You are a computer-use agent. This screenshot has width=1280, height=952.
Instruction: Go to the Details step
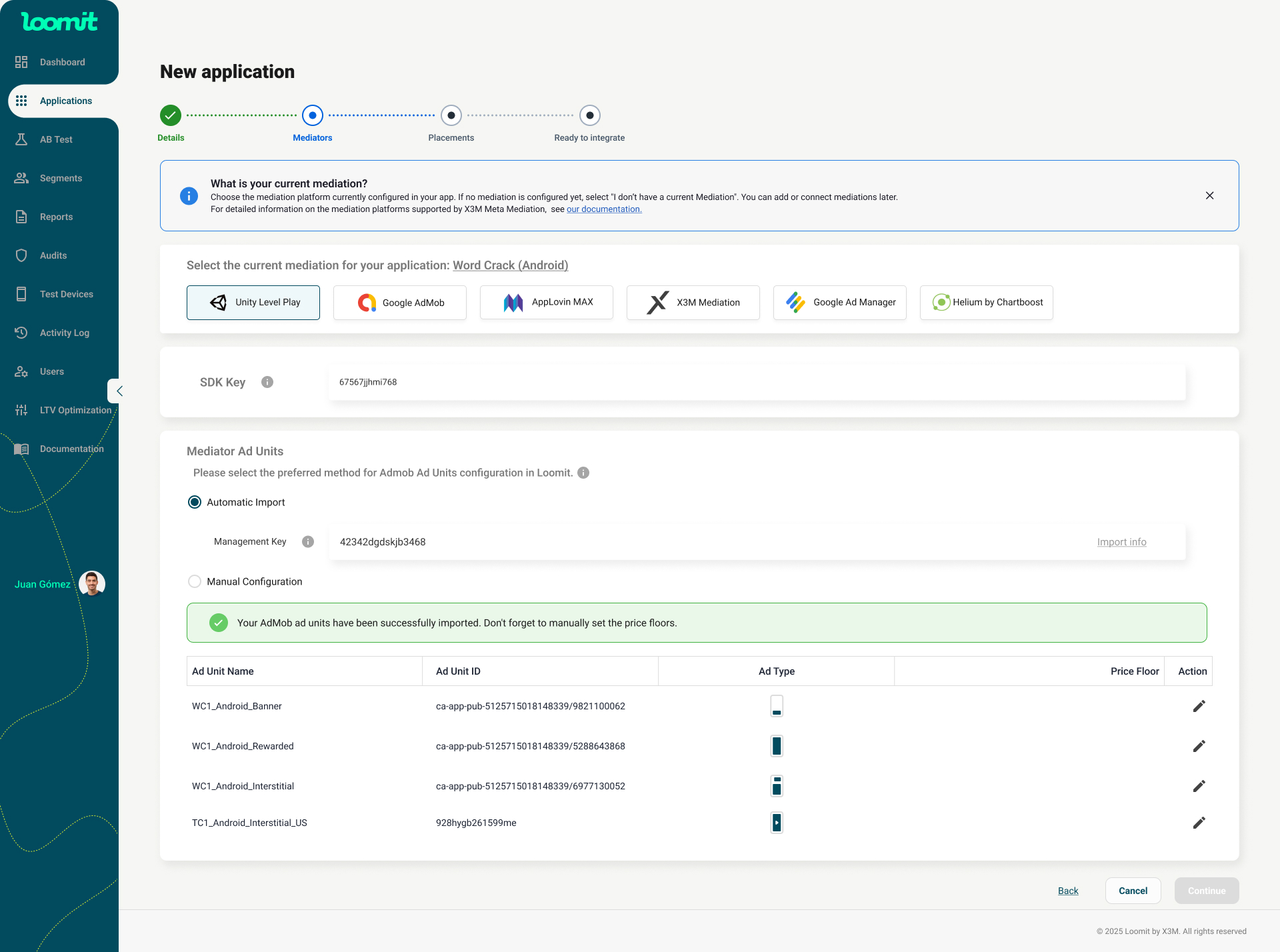point(171,115)
